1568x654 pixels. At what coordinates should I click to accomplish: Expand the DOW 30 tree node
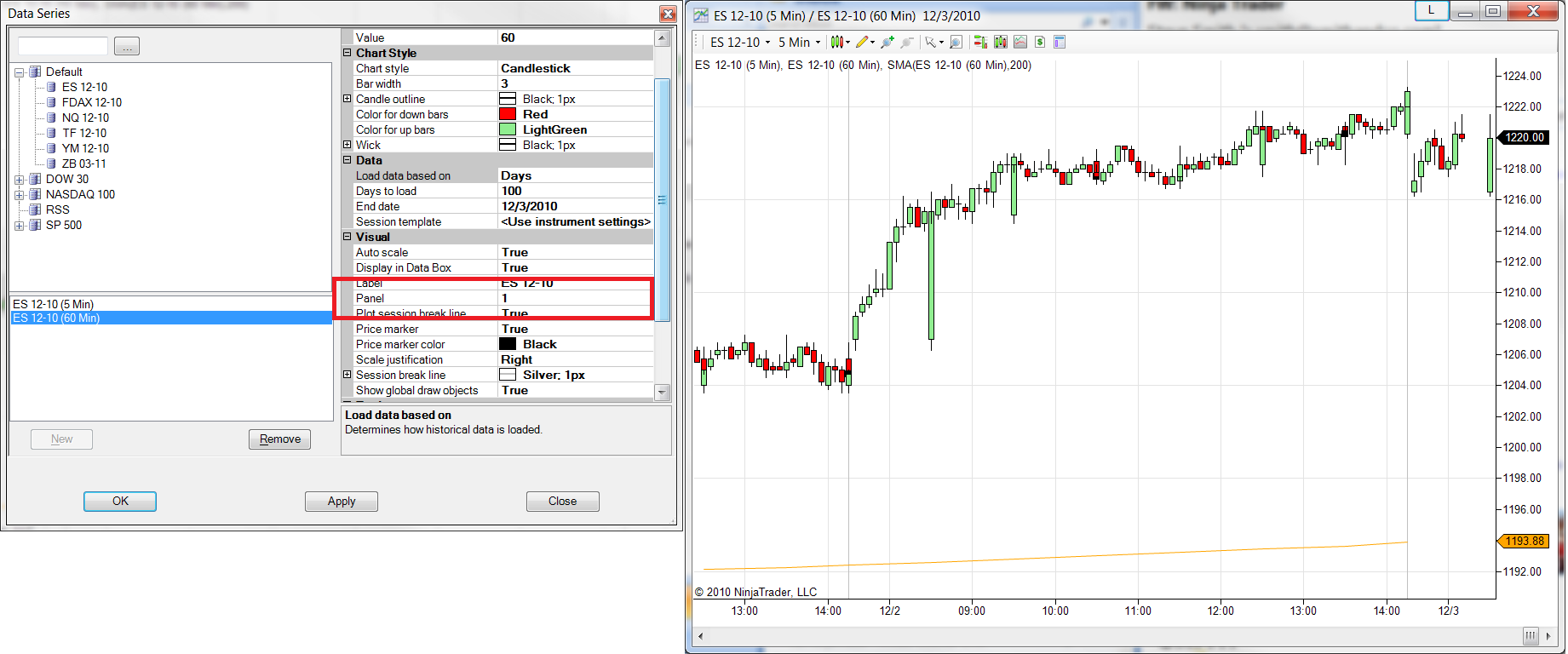click(x=20, y=180)
